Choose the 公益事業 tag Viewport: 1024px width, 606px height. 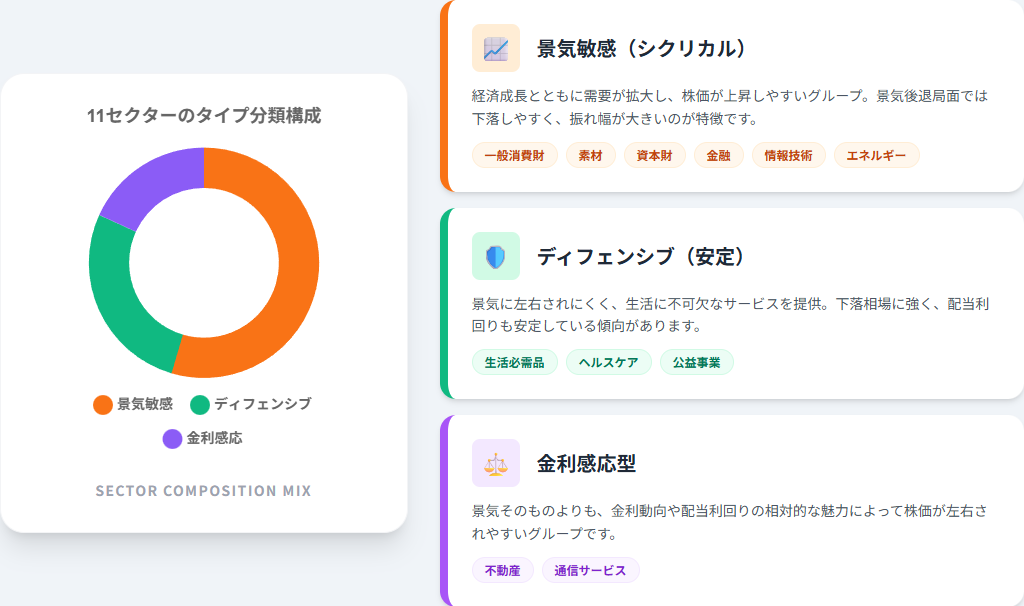click(x=696, y=362)
